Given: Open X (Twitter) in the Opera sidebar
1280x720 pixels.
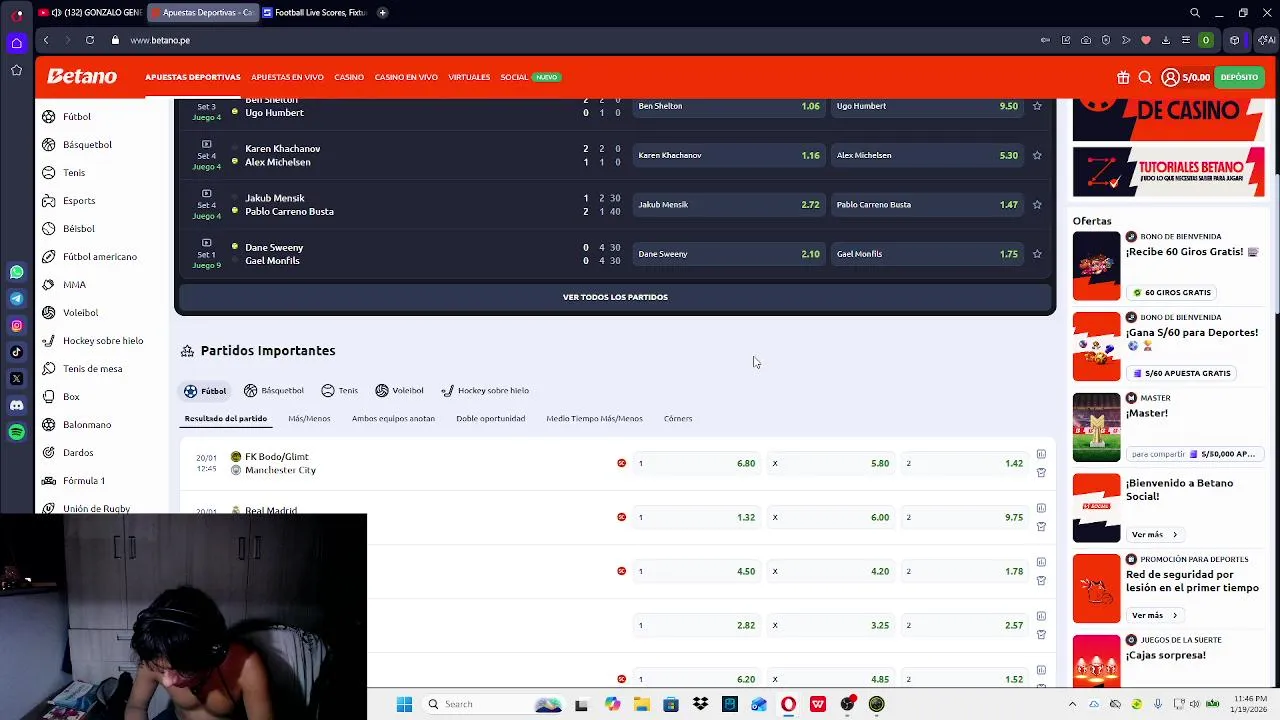Looking at the screenshot, I should tap(16, 378).
